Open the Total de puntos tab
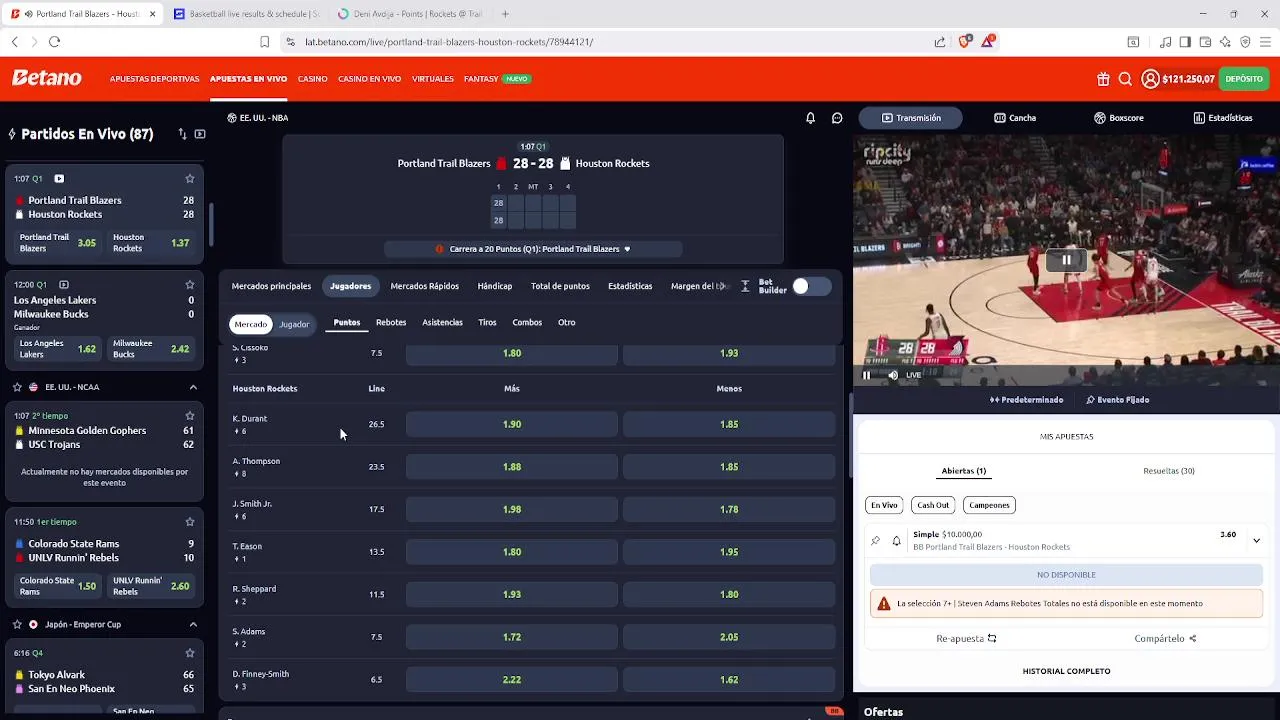The width and height of the screenshot is (1280, 720). (560, 286)
